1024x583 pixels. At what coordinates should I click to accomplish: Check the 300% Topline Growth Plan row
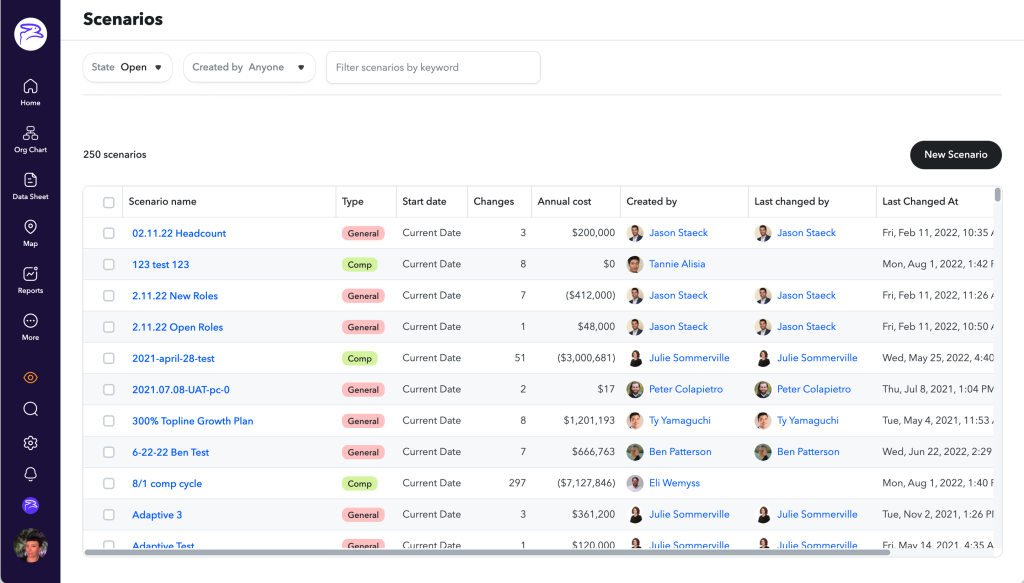click(x=109, y=421)
